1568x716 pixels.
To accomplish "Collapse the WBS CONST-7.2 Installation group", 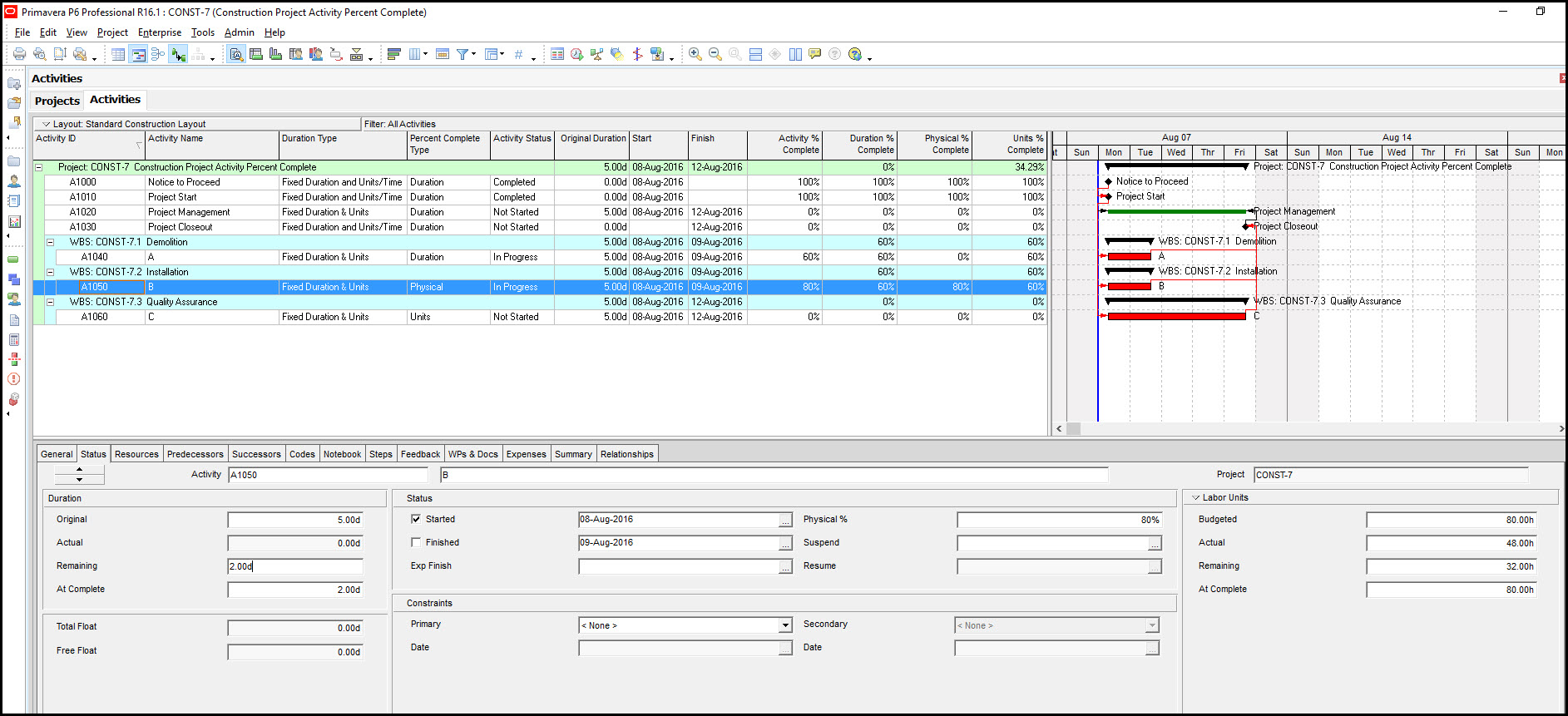I will pyautogui.click(x=50, y=272).
